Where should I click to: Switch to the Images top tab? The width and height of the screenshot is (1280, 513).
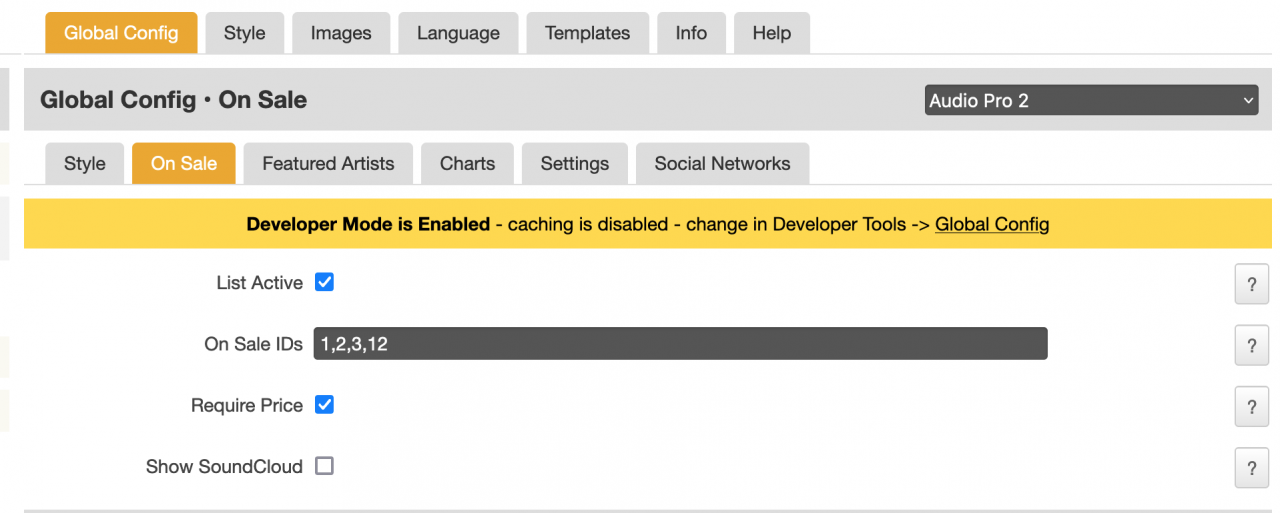341,33
